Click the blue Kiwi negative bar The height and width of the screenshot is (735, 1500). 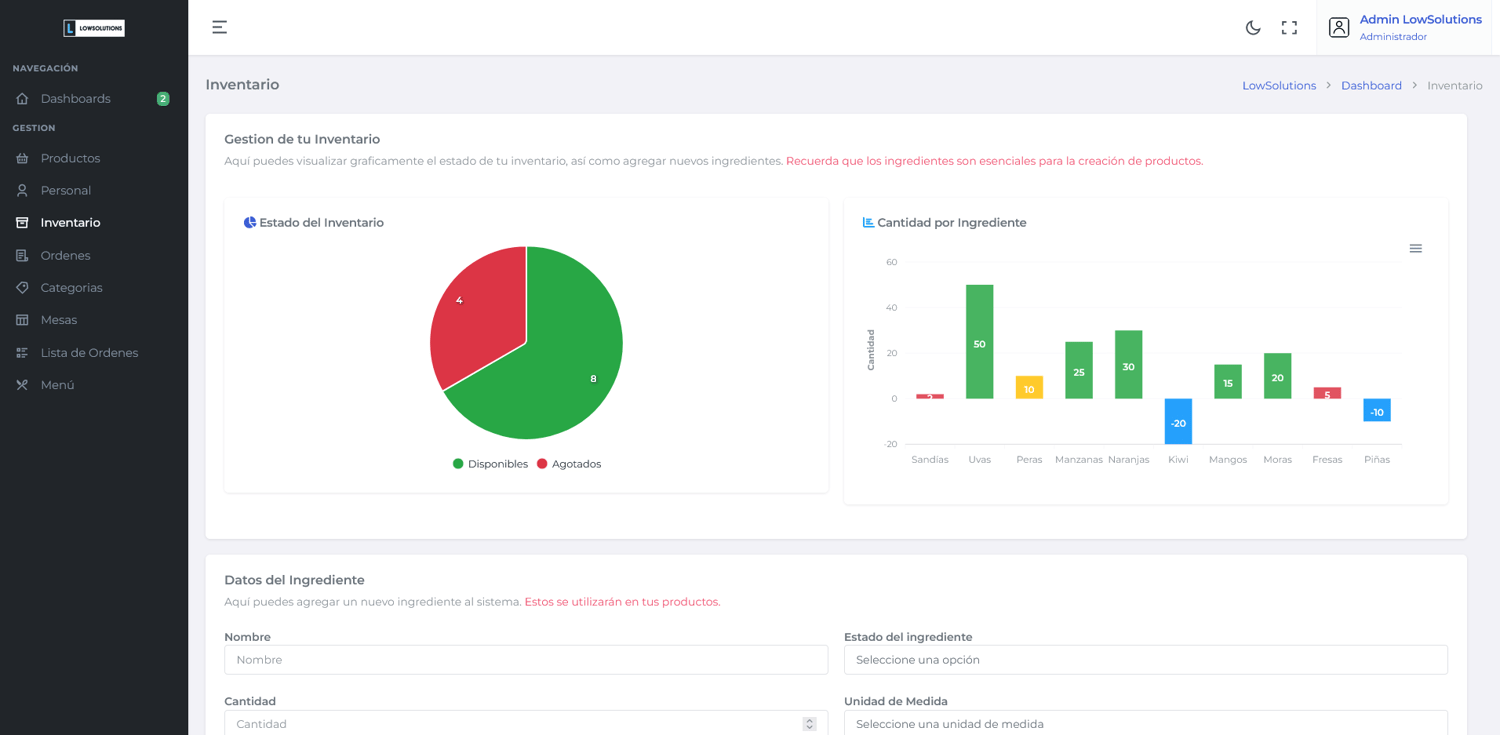(x=1178, y=421)
